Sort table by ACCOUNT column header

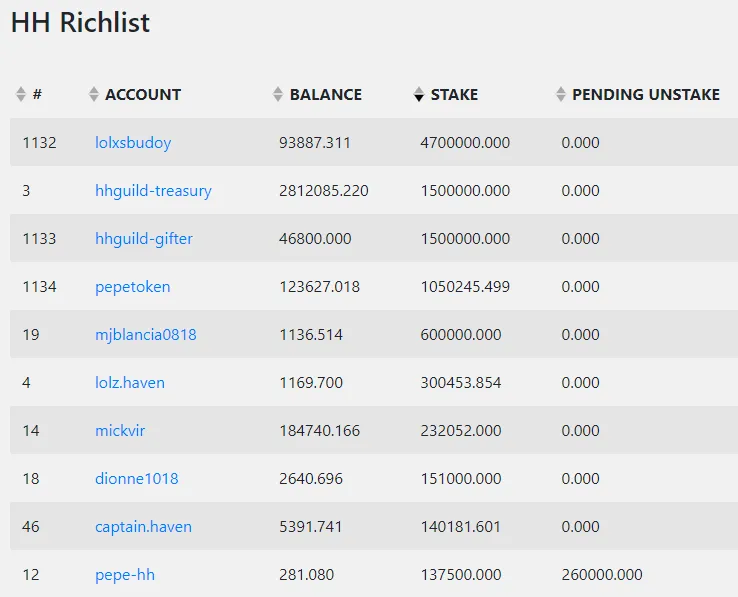pyautogui.click(x=143, y=95)
